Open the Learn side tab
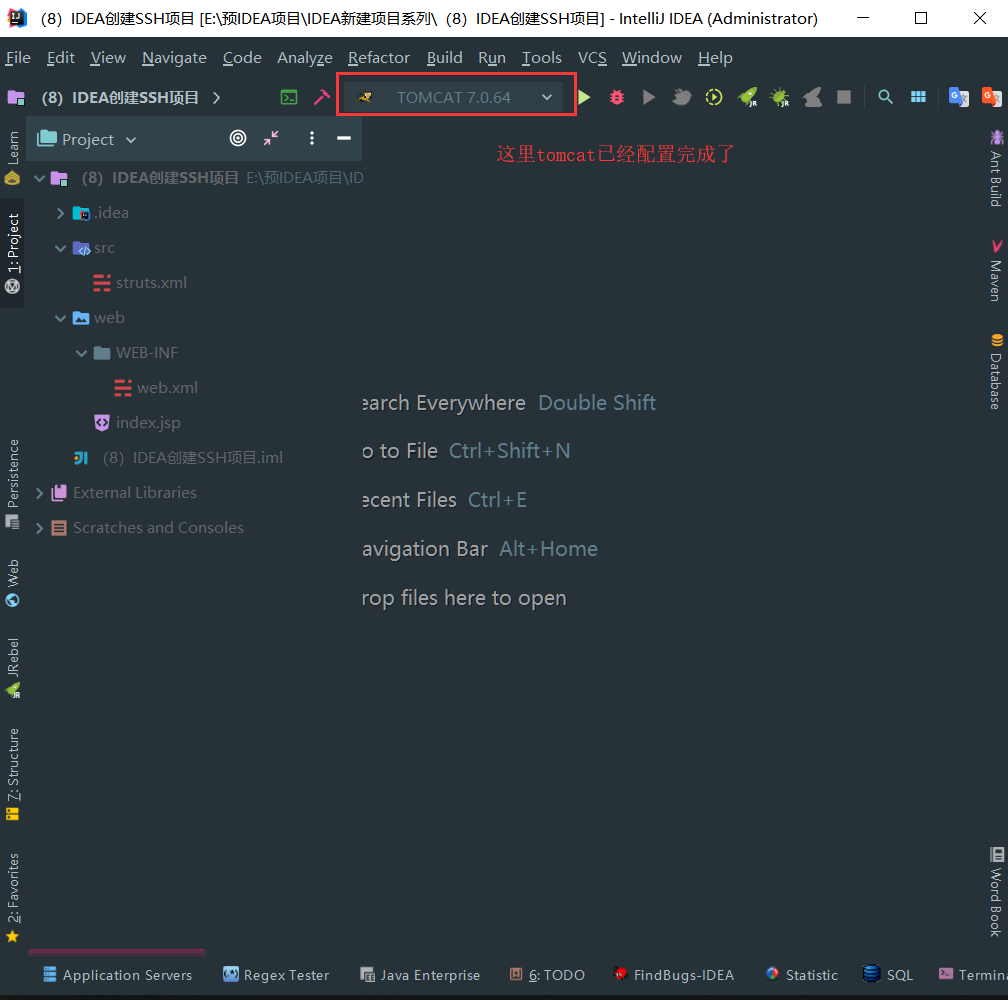 point(12,157)
